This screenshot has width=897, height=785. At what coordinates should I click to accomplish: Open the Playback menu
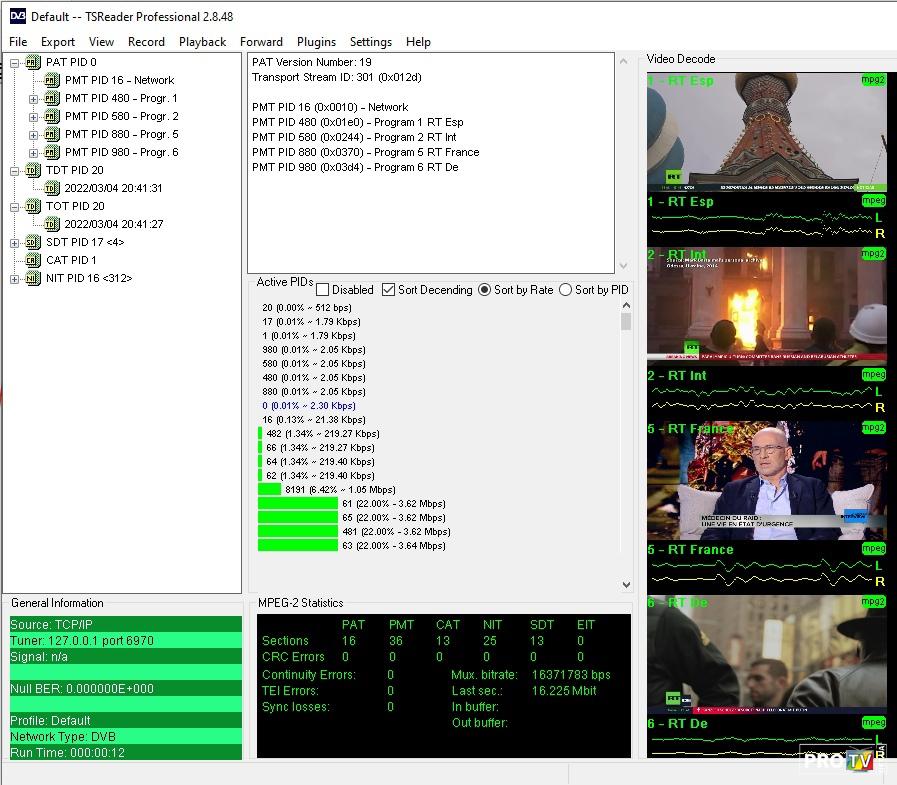click(202, 42)
